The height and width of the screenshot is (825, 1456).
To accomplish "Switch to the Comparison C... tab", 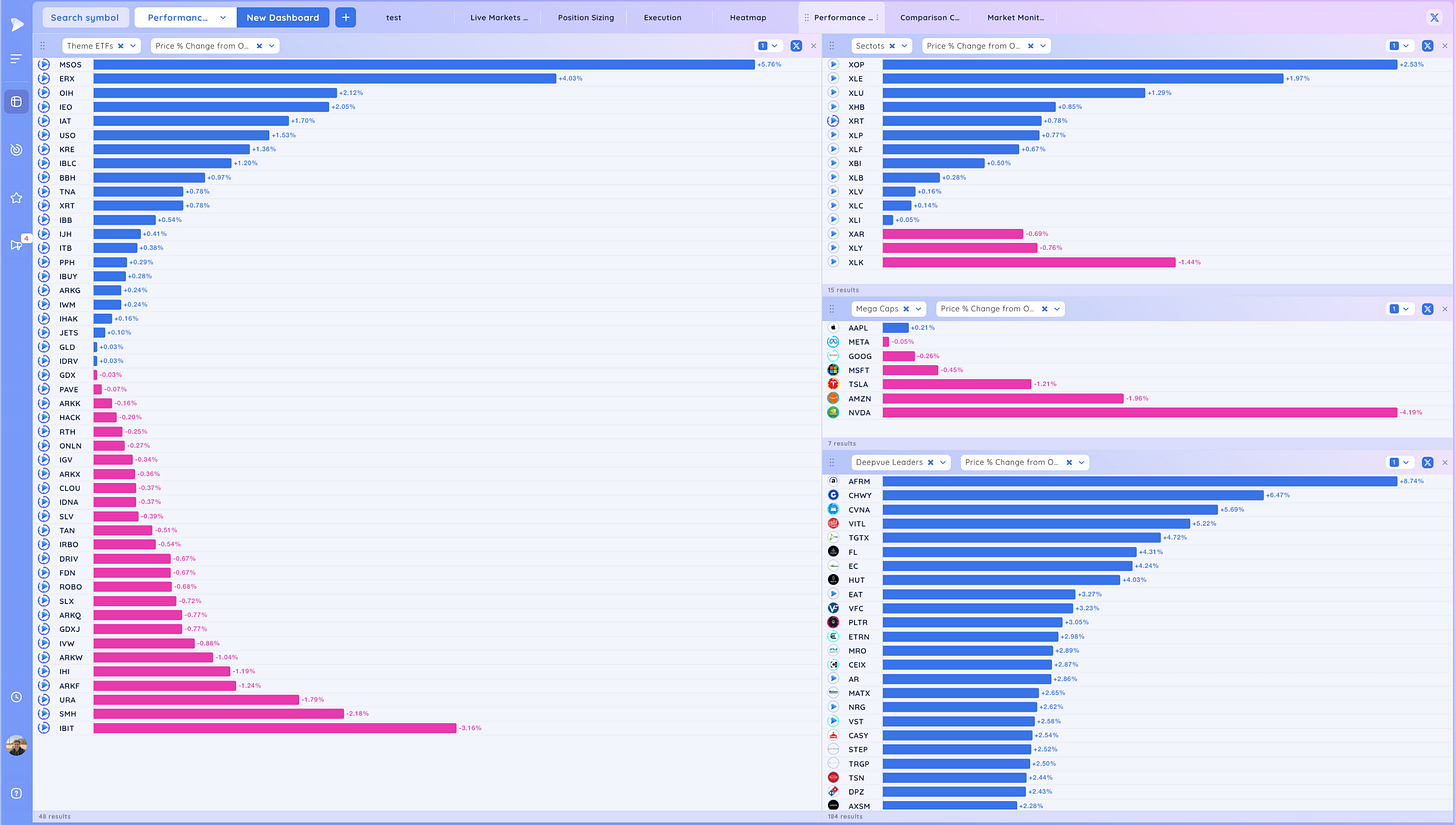I will point(929,17).
